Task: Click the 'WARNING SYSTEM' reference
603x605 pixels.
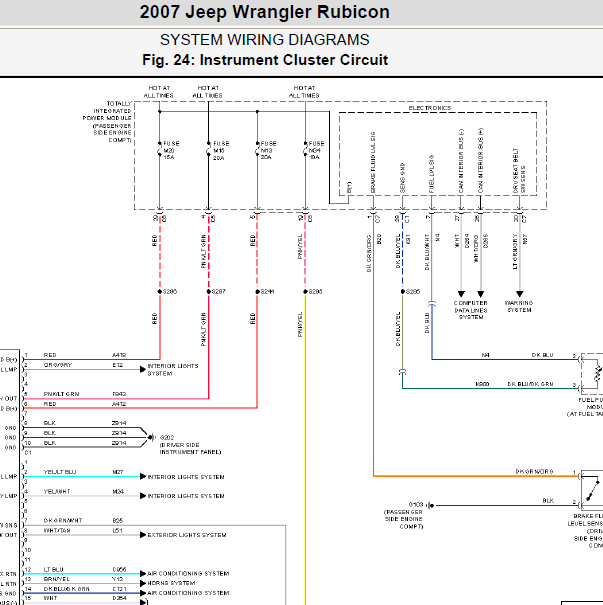Action: coord(519,306)
